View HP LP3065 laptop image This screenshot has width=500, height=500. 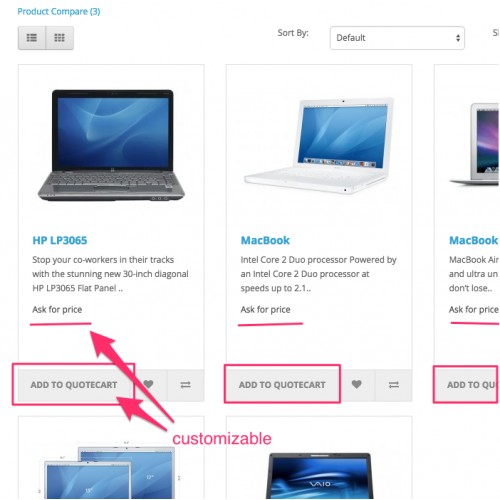pos(111,145)
